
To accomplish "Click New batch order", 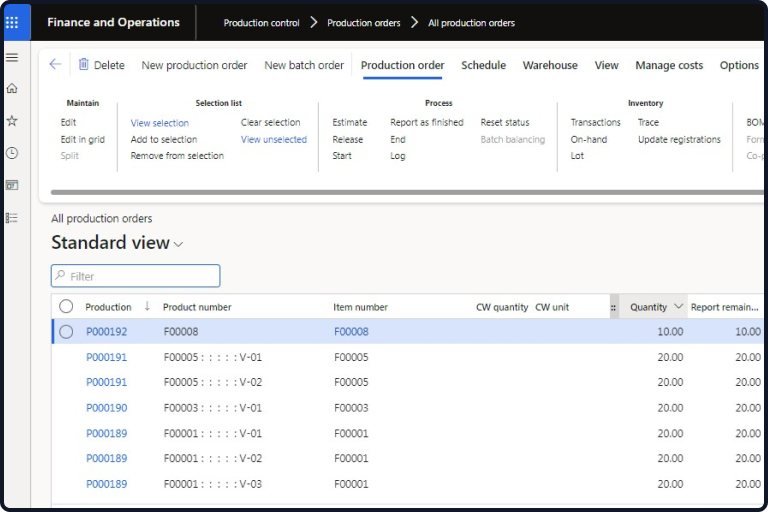I will [304, 65].
